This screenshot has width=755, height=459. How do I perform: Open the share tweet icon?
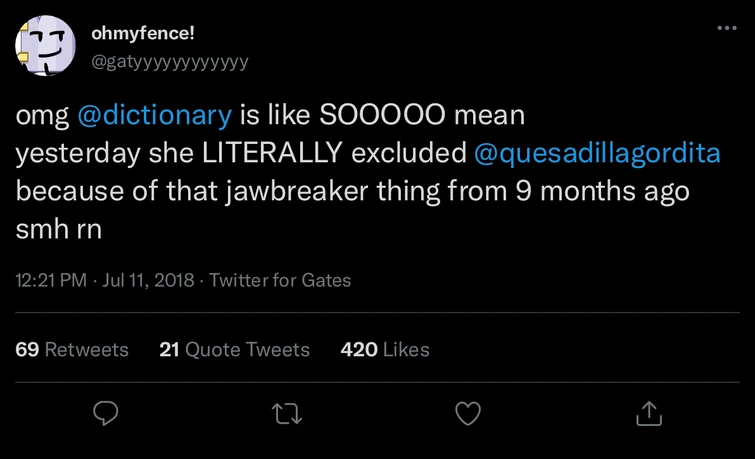coord(649,412)
